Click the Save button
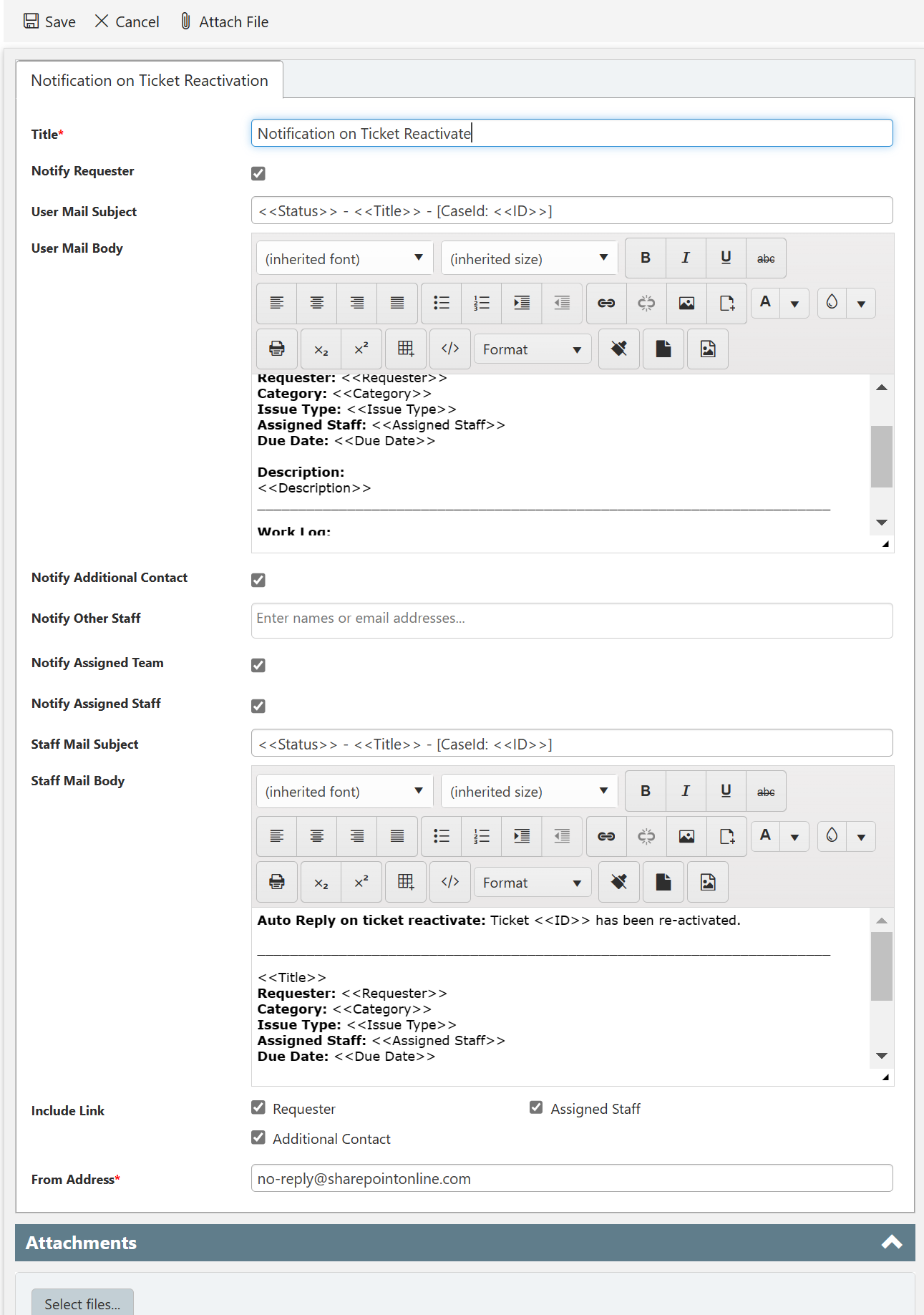The width and height of the screenshot is (924, 1315). (x=49, y=21)
